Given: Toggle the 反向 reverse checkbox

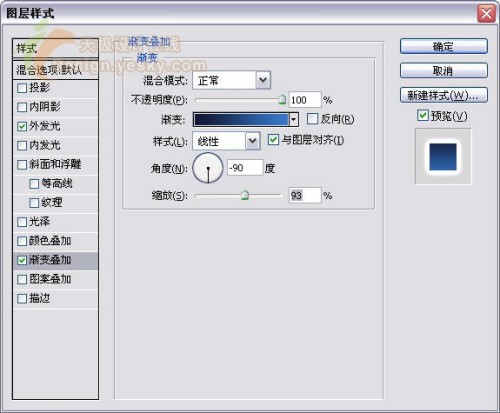Looking at the screenshot, I should tap(312, 119).
